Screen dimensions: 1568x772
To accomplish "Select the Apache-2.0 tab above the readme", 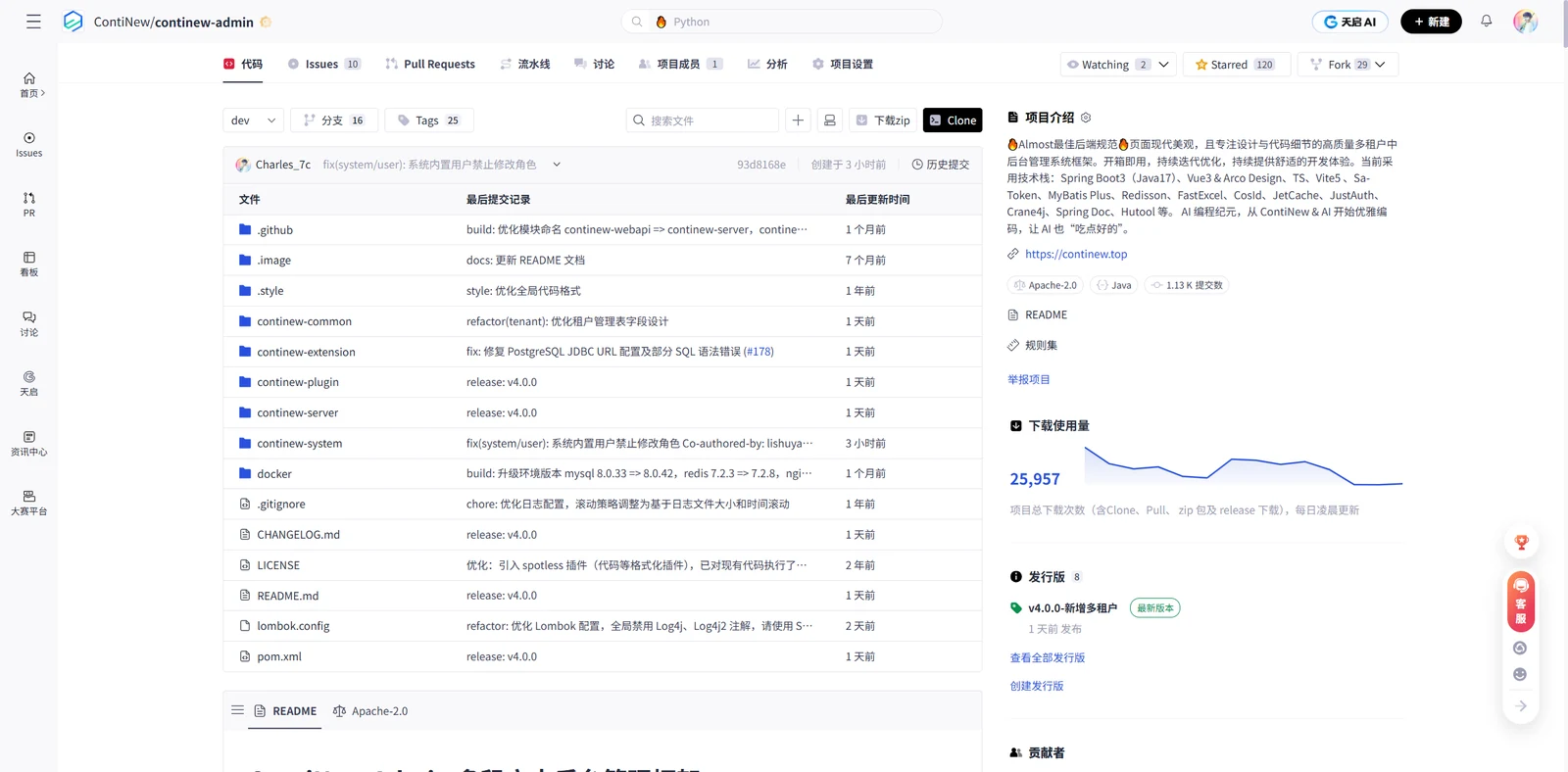I will tap(370, 711).
